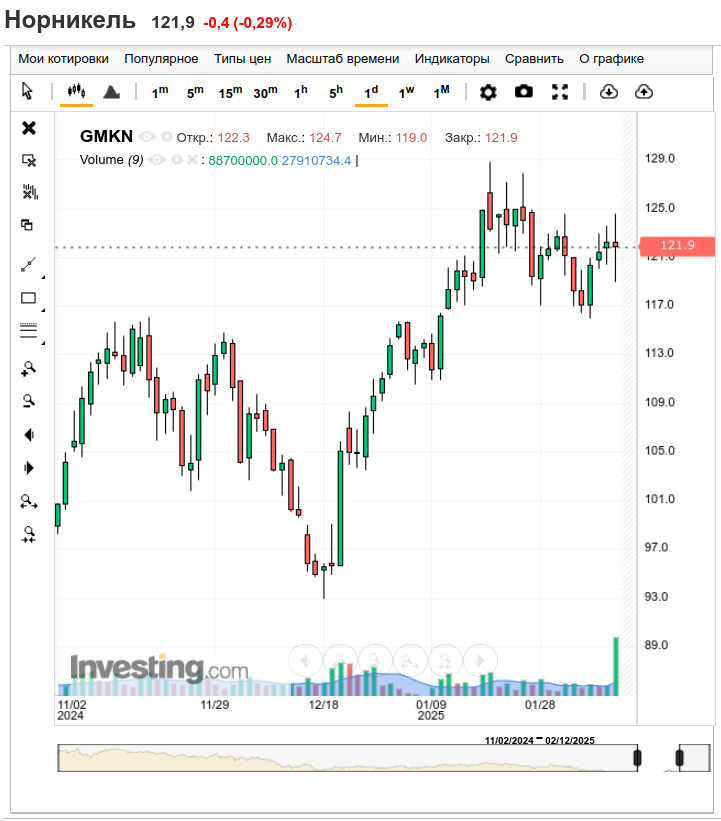Open the Популярное menu

pos(161,59)
